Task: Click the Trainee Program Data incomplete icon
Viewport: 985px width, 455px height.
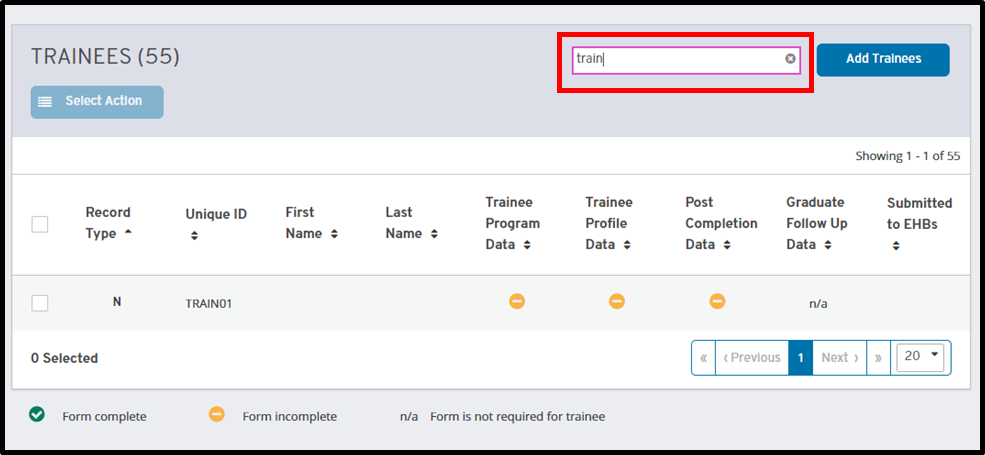Action: [x=516, y=301]
